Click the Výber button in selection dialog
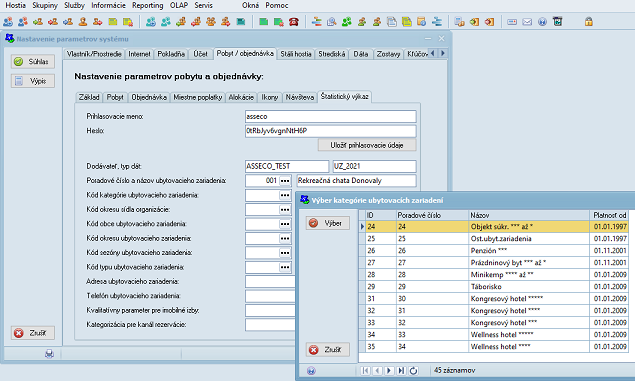This screenshot has width=635, height=381. click(x=328, y=223)
